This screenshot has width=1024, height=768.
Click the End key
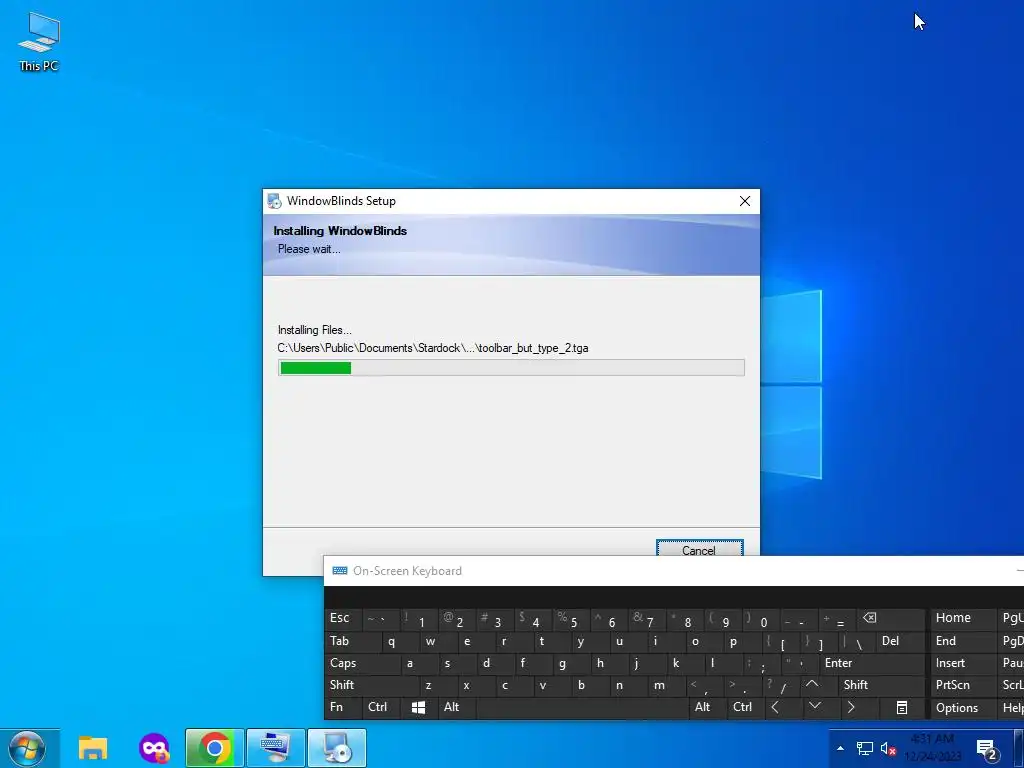point(963,641)
